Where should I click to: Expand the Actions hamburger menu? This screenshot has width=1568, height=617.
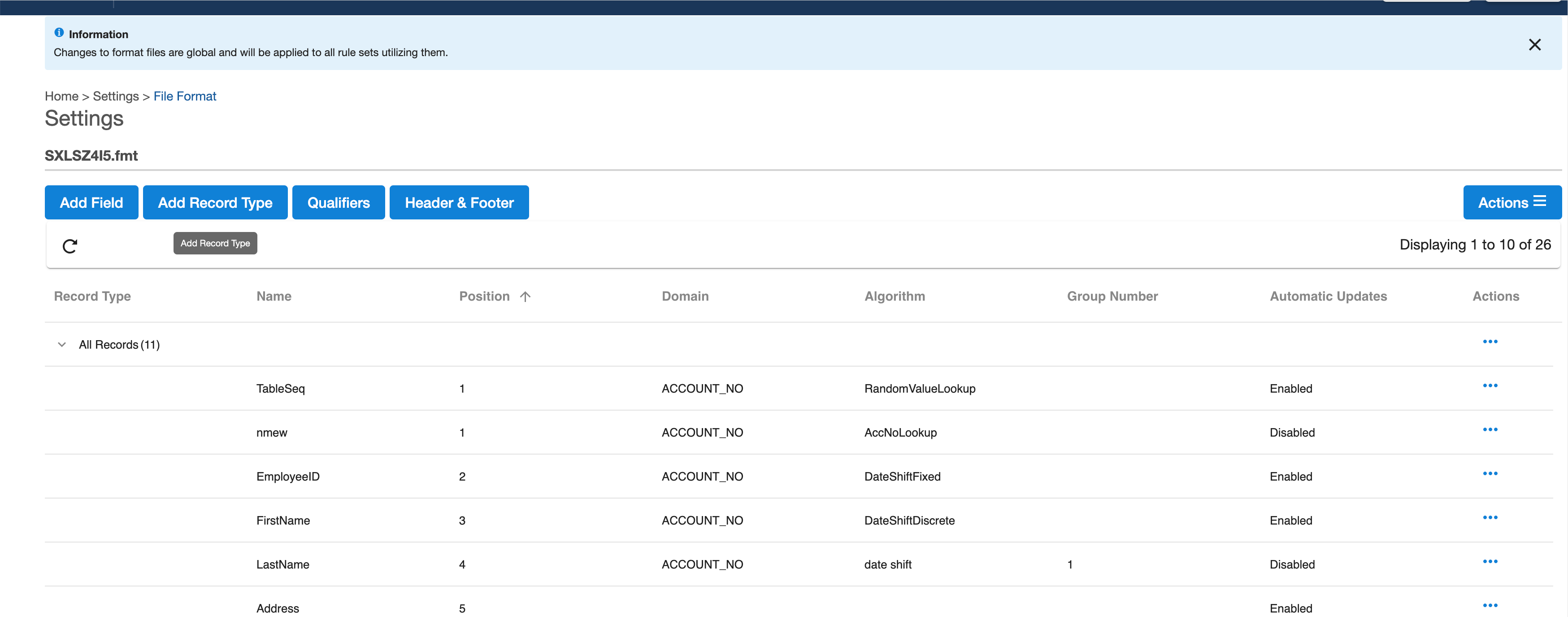coord(1540,201)
